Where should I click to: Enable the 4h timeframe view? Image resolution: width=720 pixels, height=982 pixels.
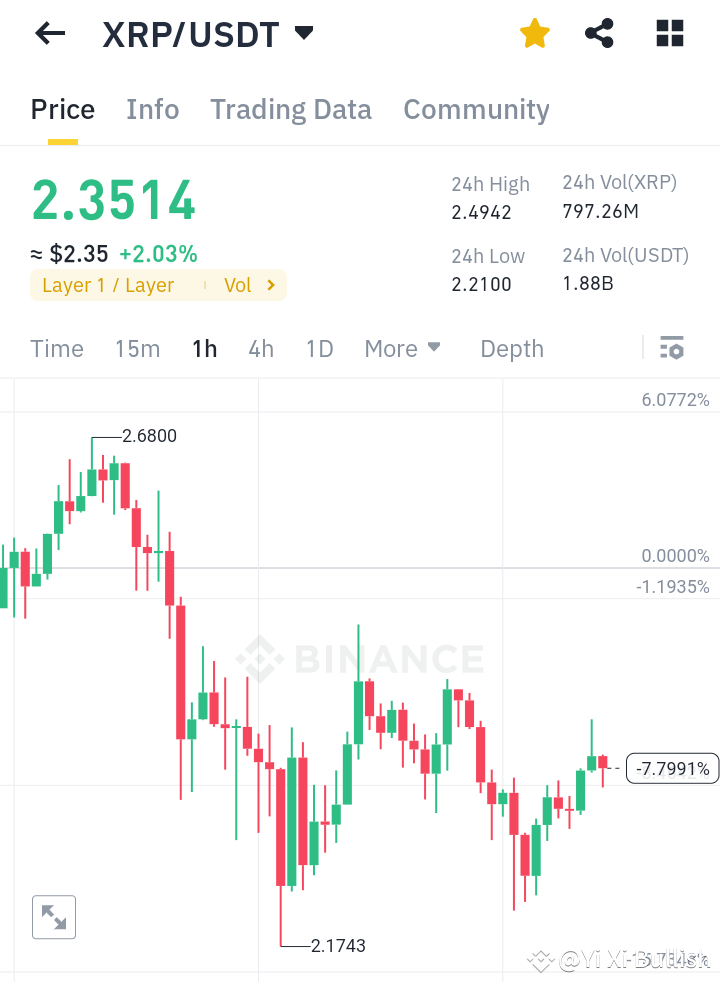point(261,349)
